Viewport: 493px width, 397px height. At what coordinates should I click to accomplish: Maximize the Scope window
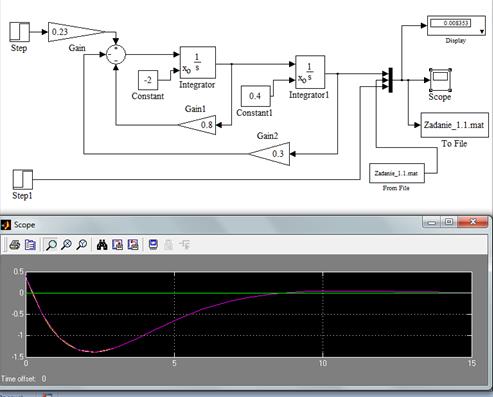(x=449, y=222)
